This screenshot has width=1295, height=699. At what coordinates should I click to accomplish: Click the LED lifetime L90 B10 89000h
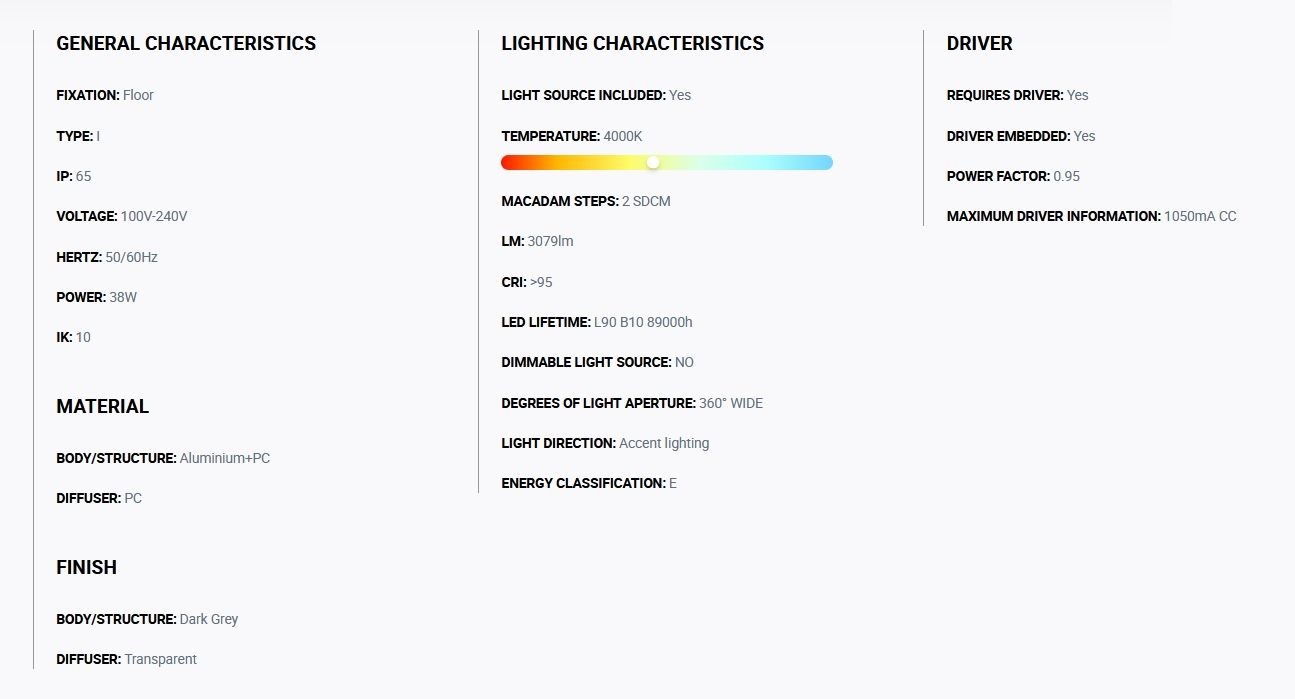click(643, 322)
